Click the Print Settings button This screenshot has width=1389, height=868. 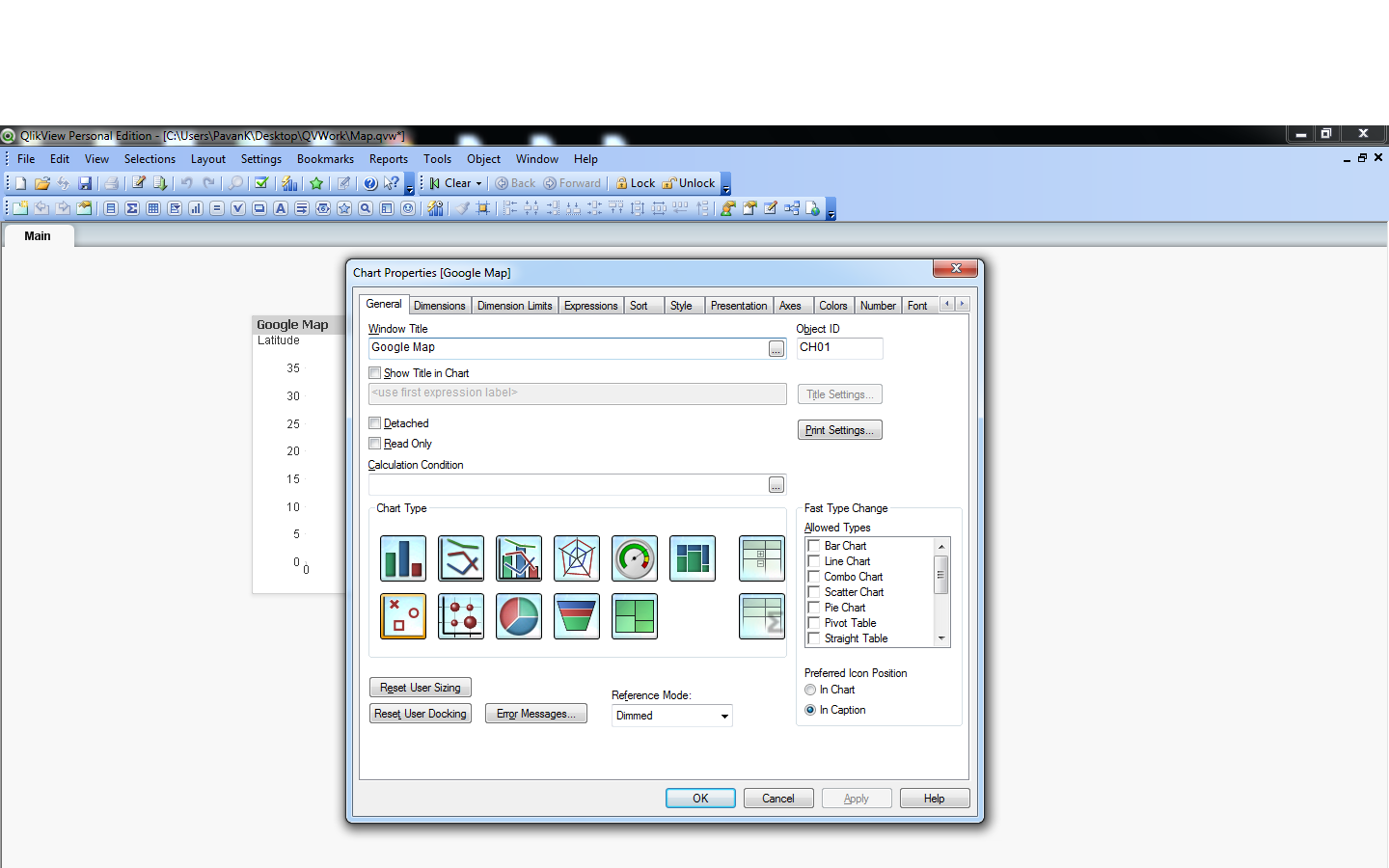tap(839, 430)
